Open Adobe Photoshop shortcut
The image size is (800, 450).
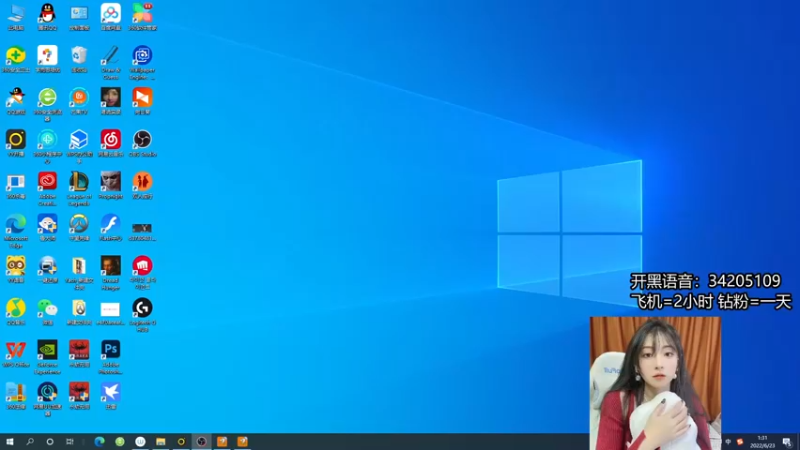click(111, 357)
